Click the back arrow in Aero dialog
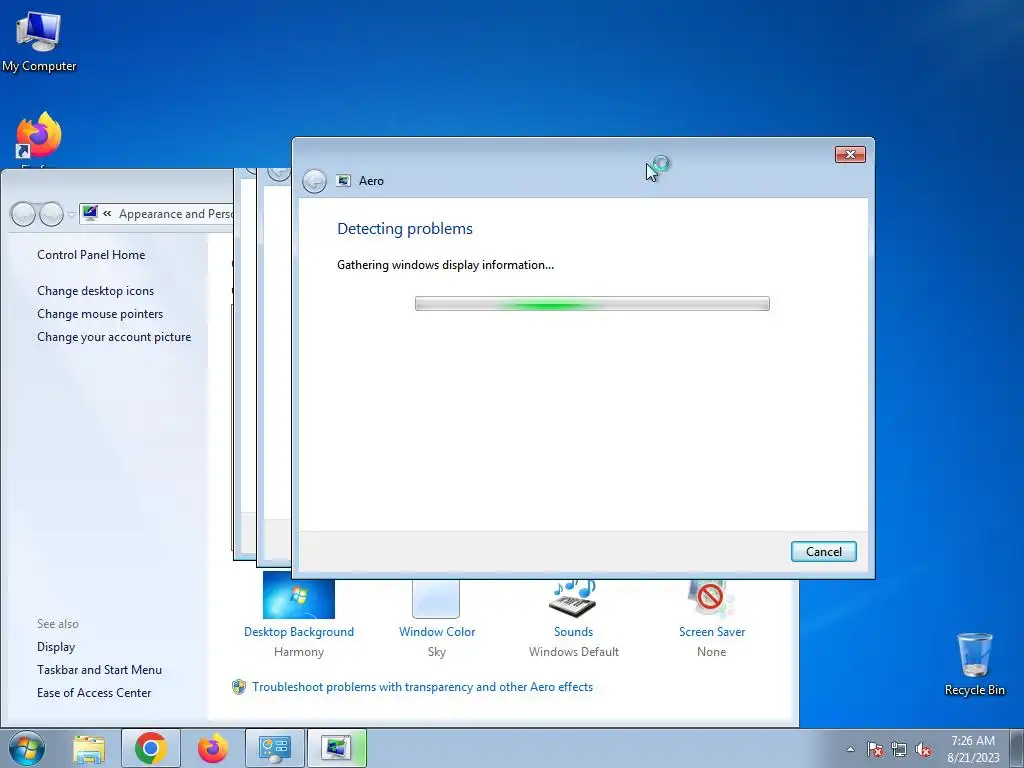1024x768 pixels. point(314,181)
